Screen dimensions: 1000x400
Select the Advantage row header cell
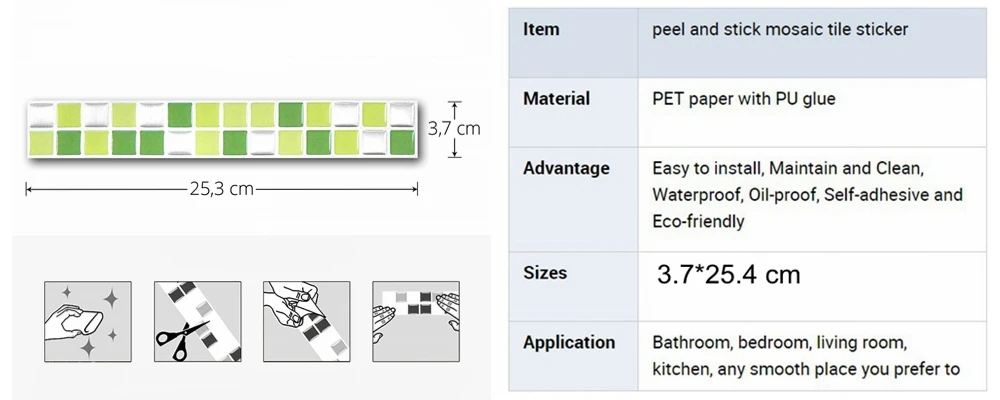pyautogui.click(x=573, y=199)
